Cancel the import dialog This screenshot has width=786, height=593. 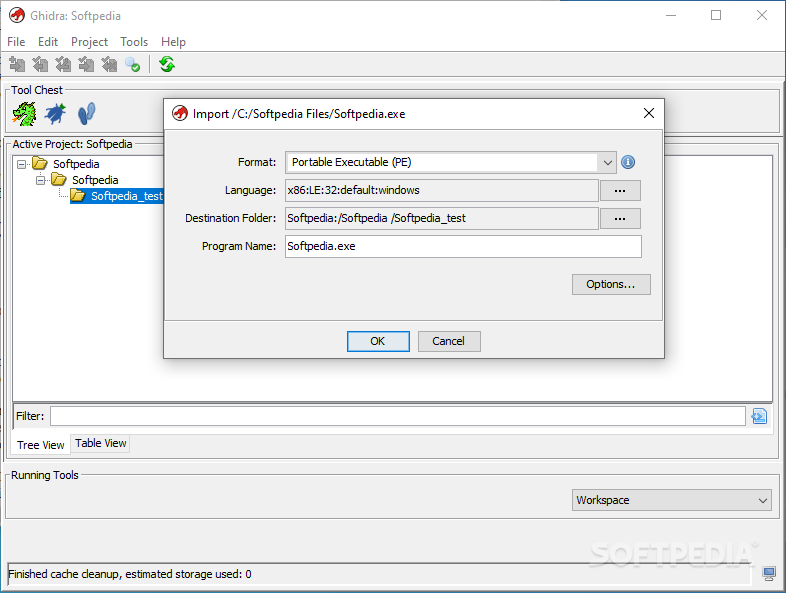coord(449,341)
